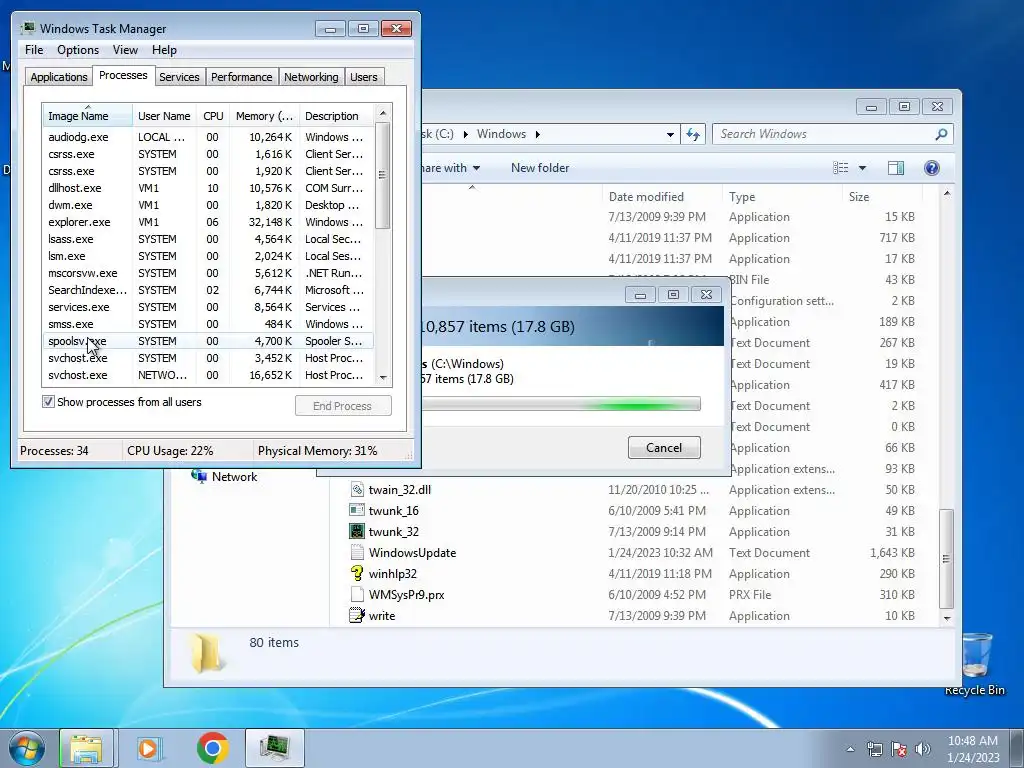Viewport: 1024px width, 768px height.
Task: Sort processes by CPU column
Action: pyautogui.click(x=213, y=116)
